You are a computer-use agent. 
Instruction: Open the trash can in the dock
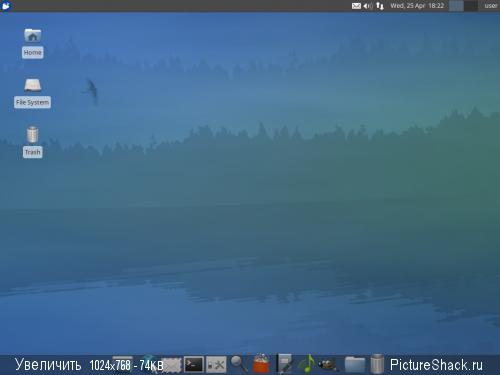click(x=377, y=364)
